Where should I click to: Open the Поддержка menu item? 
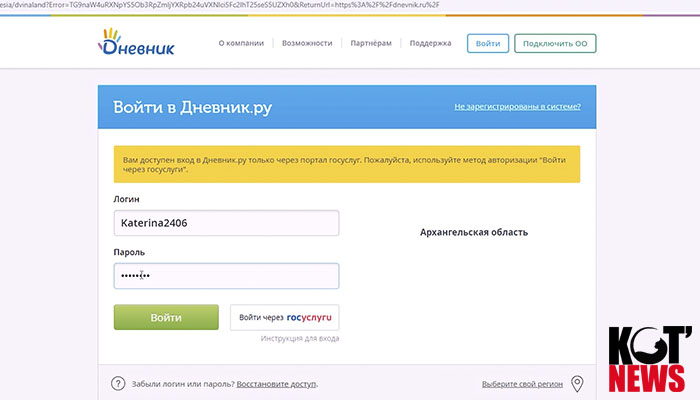[430, 43]
